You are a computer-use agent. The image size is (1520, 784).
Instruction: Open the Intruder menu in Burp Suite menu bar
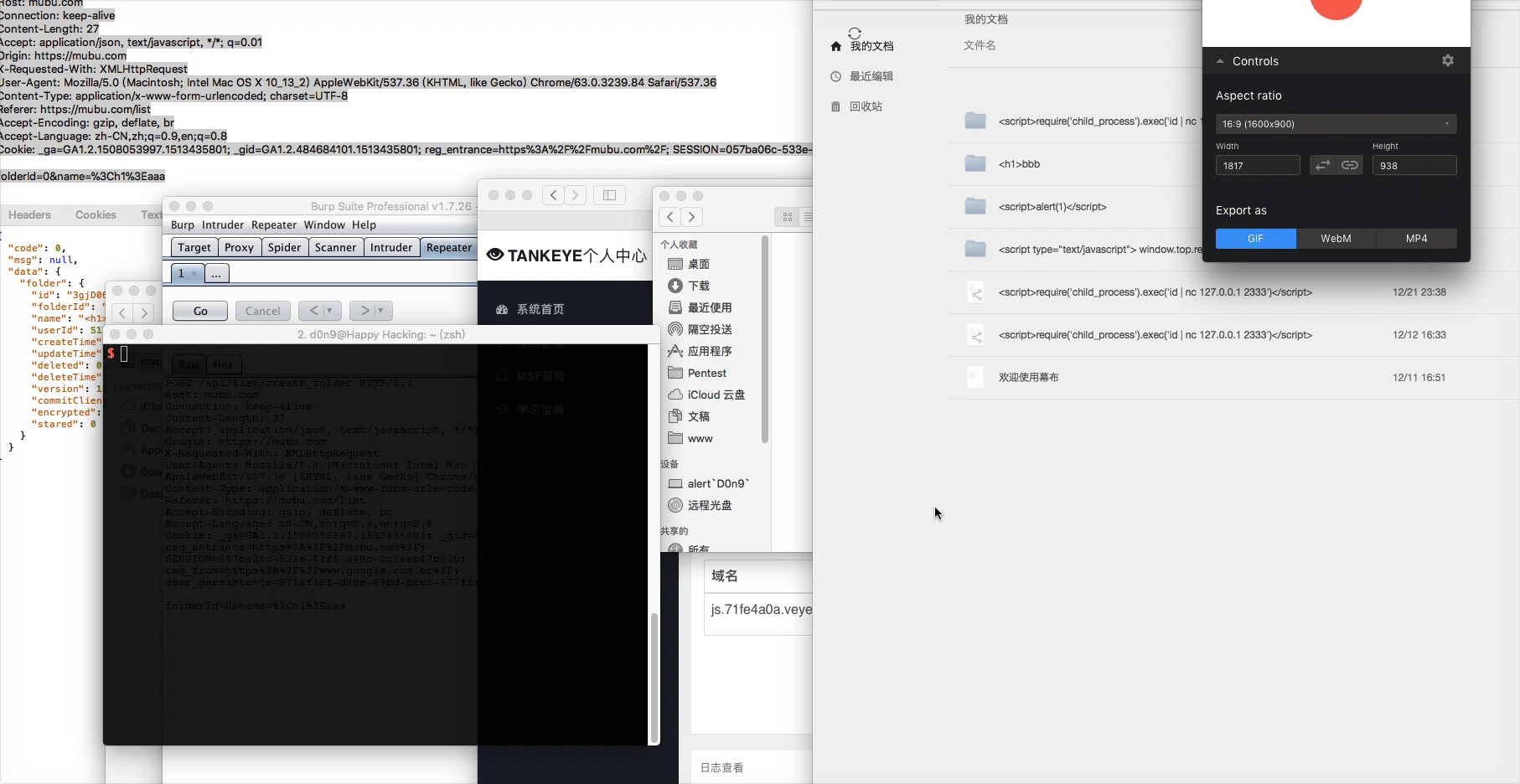pyautogui.click(x=222, y=224)
